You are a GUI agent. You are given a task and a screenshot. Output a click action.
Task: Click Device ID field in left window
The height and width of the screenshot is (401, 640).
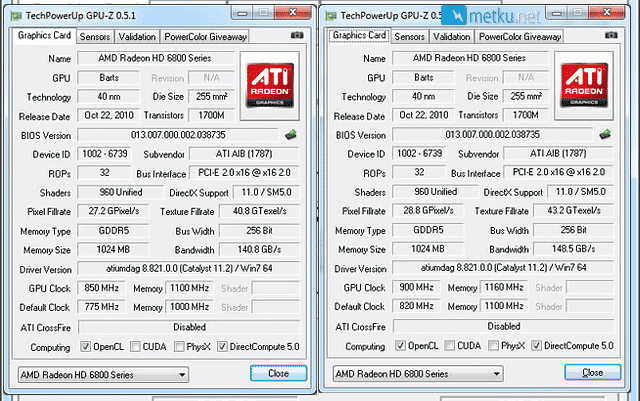[104, 154]
